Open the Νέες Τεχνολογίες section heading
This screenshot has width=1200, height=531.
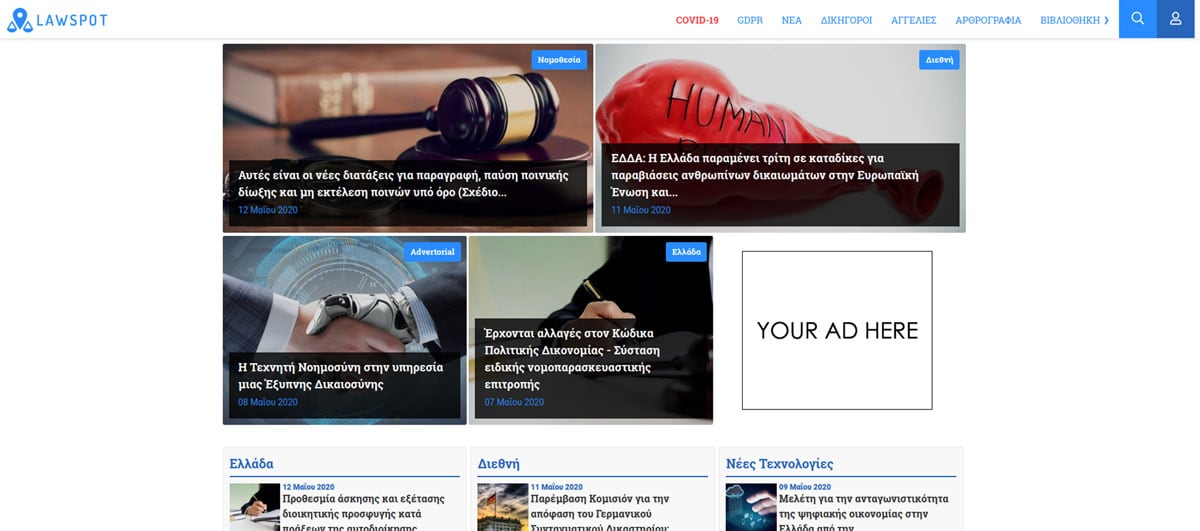(779, 464)
